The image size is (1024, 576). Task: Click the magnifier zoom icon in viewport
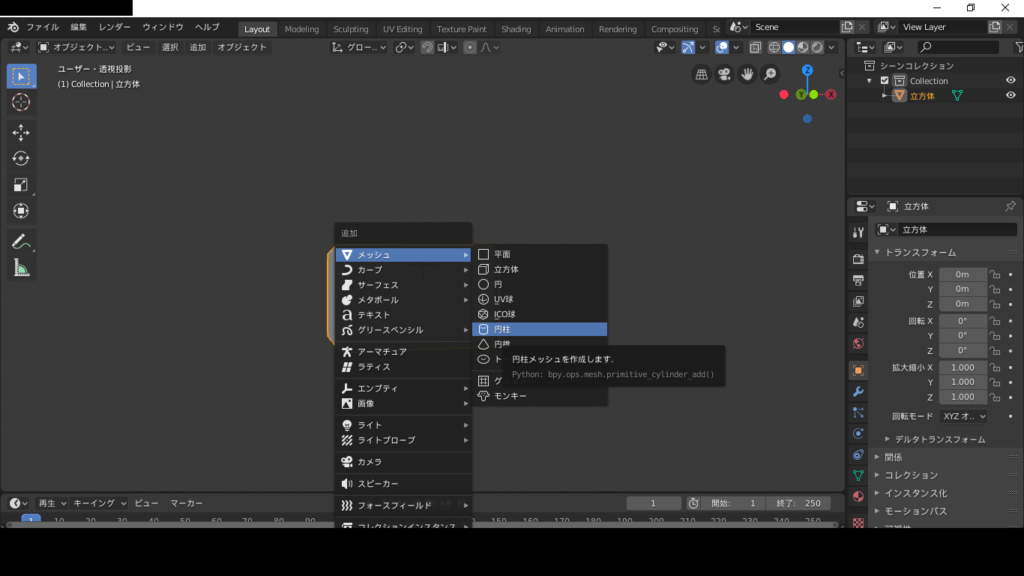770,74
